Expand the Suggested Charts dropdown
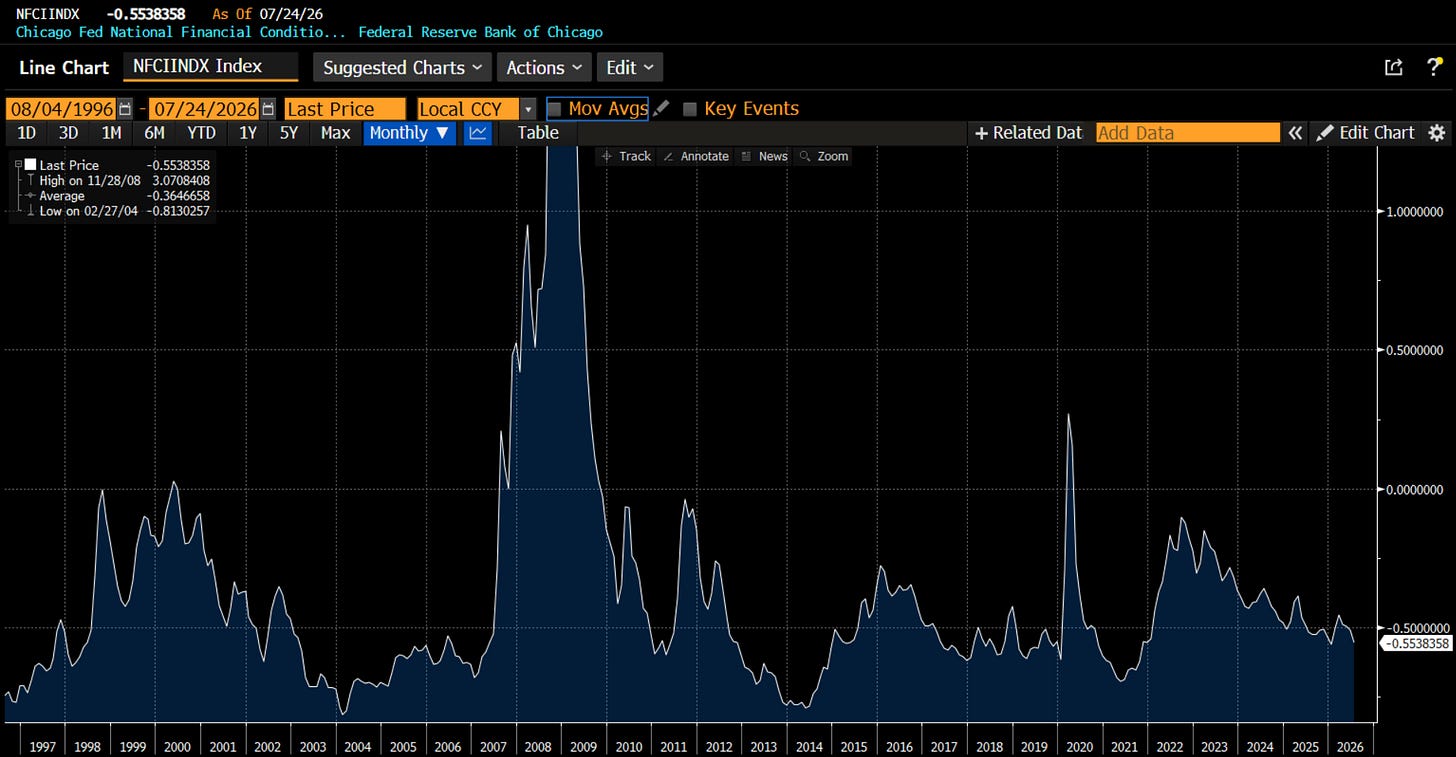Image resolution: width=1456 pixels, height=757 pixels. coord(402,67)
